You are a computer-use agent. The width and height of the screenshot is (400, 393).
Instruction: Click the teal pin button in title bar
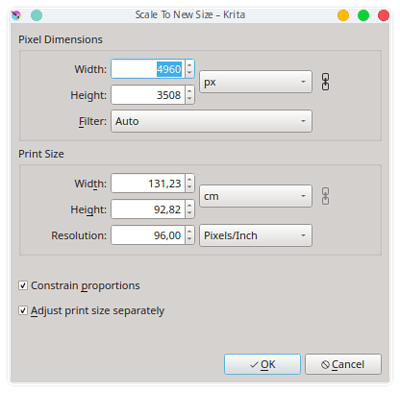pos(36,15)
